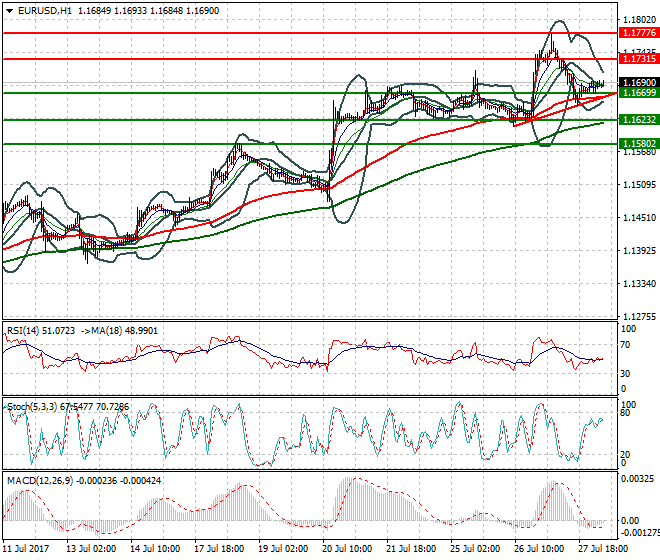The width and height of the screenshot is (660, 560).
Task: Click the red 1.17315 resistance price label
Action: (639, 59)
